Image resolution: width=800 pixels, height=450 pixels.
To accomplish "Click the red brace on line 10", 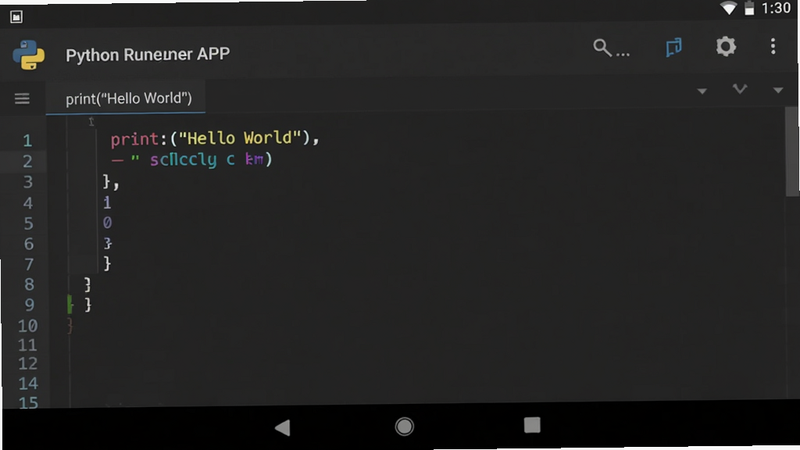I will [70, 326].
